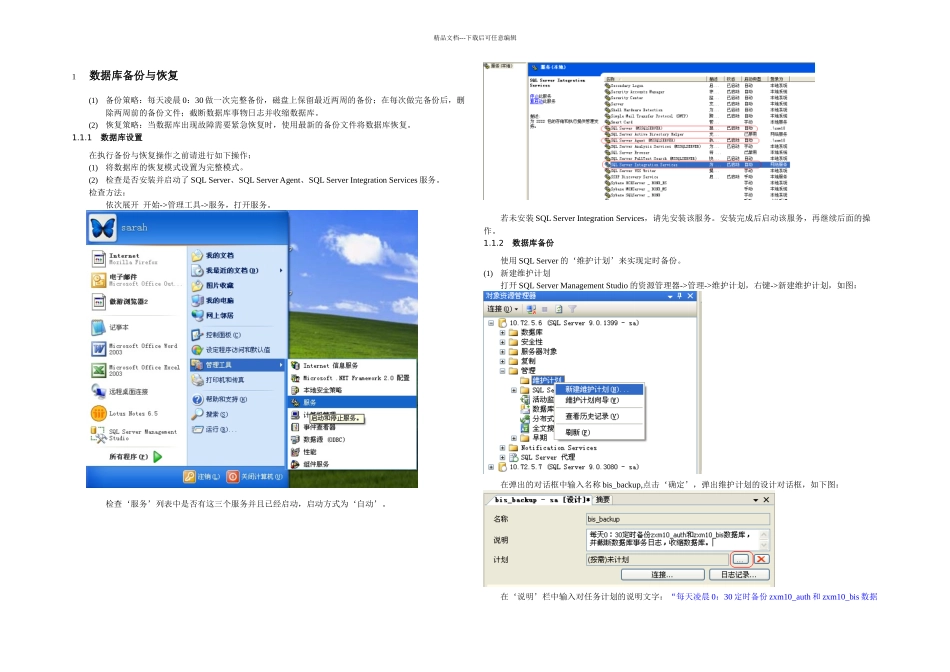Expand the 安全性 folder node
The image size is (950, 672).
[502, 342]
